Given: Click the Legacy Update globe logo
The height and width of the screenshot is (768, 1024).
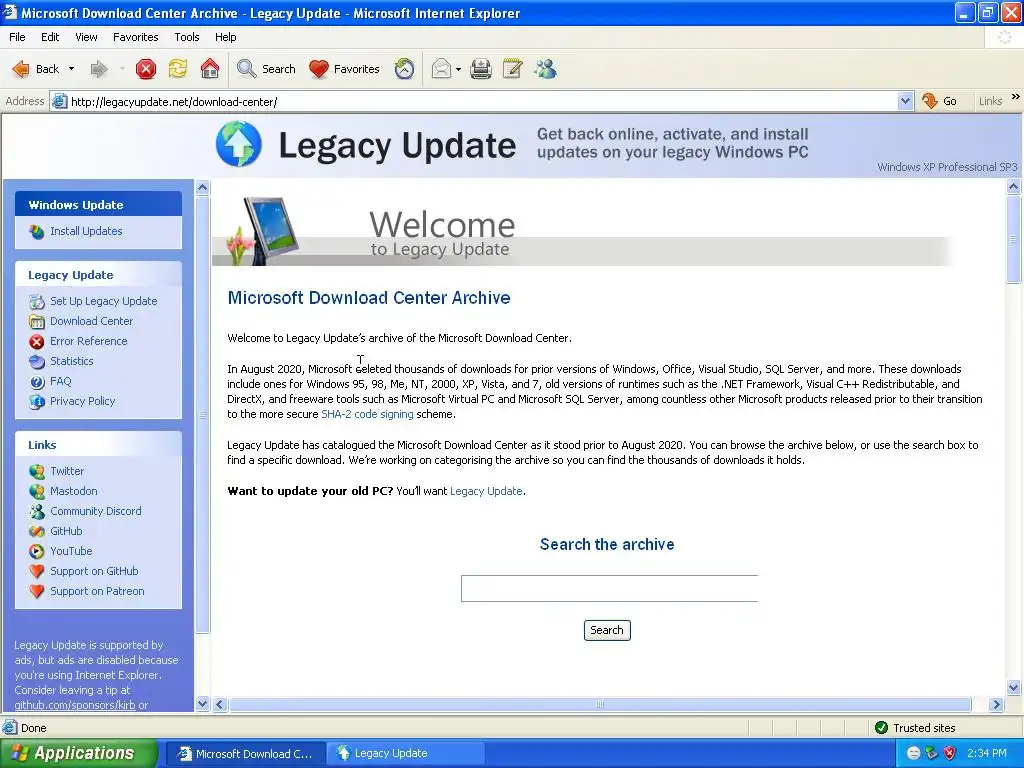Looking at the screenshot, I should coord(238,144).
